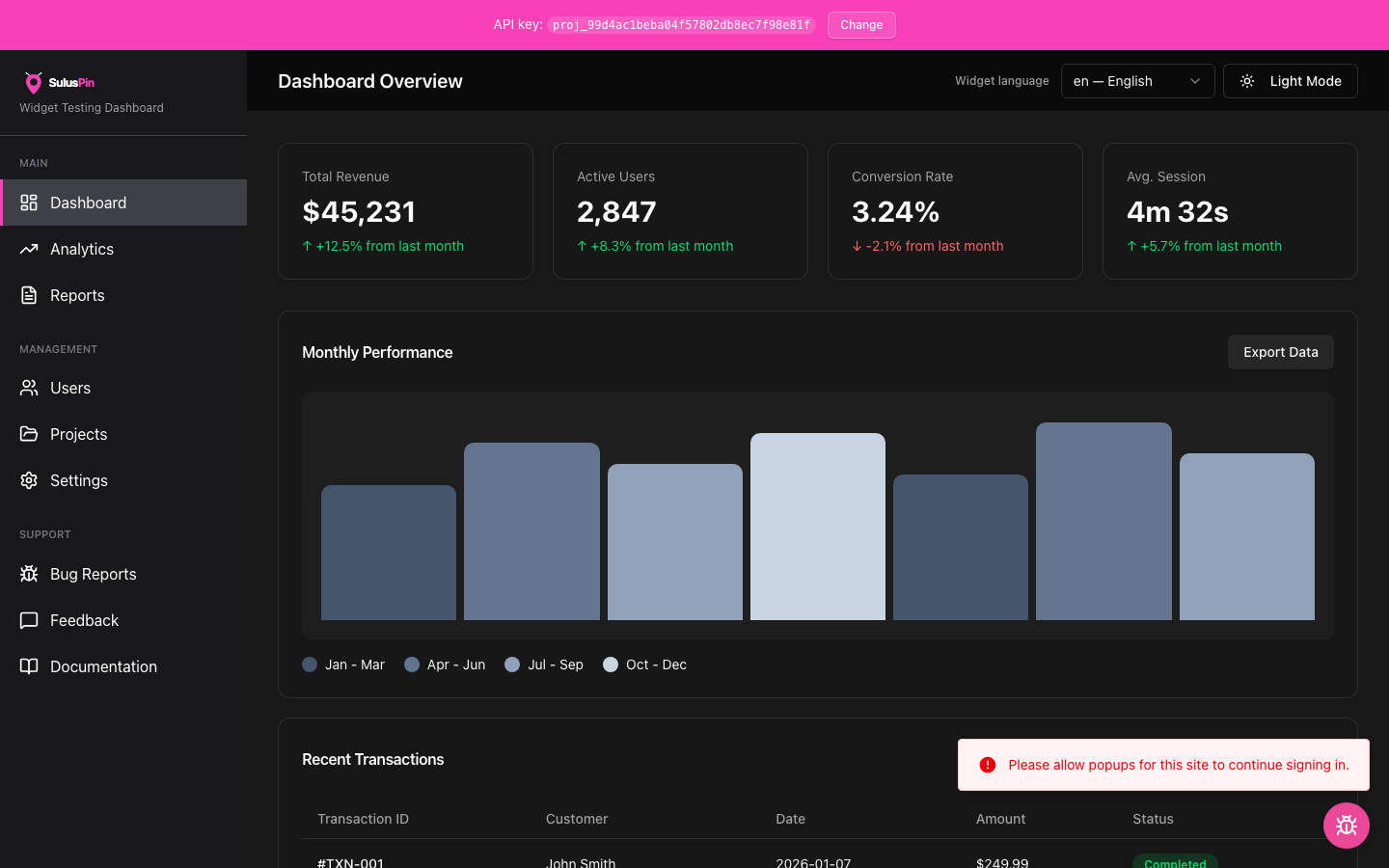The image size is (1389, 868).
Task: Click the chevron in the language selector
Action: (1195, 81)
